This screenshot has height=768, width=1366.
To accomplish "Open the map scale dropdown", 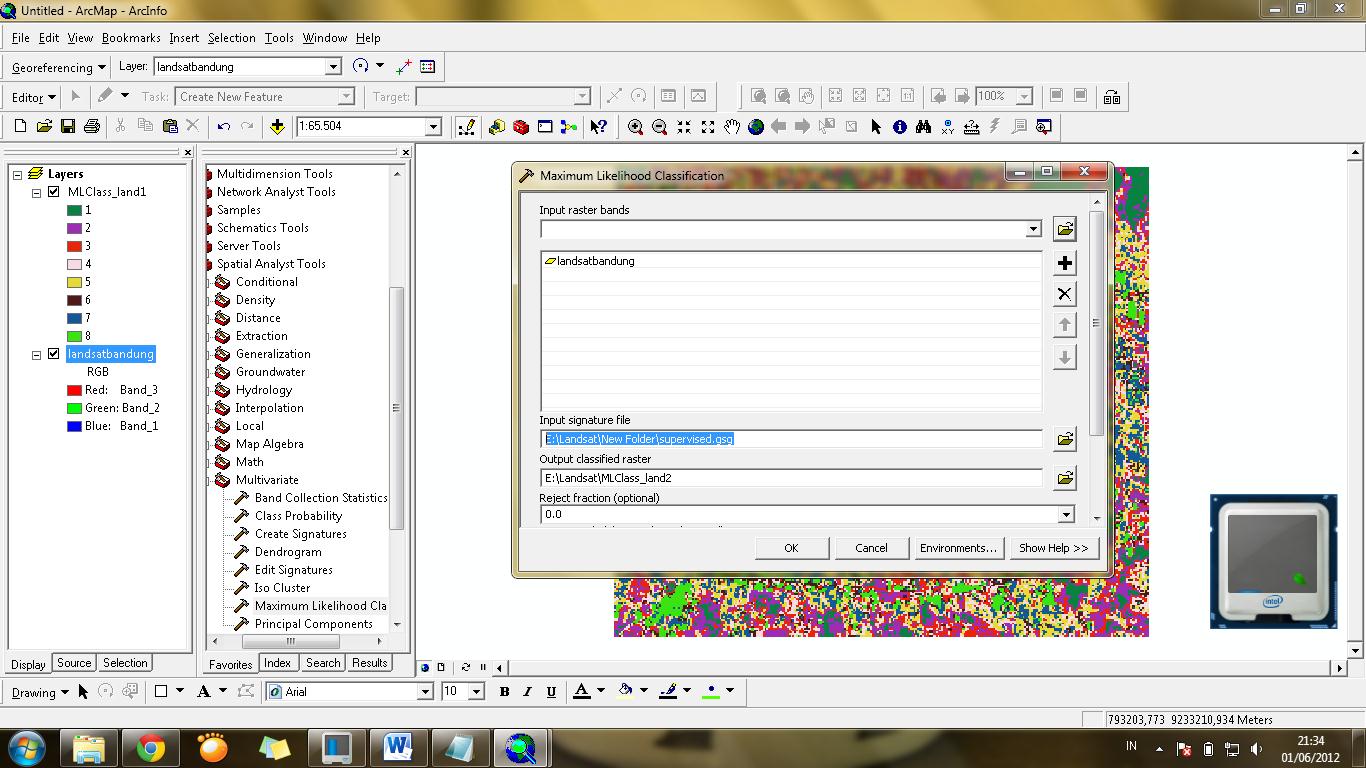I will (x=433, y=126).
